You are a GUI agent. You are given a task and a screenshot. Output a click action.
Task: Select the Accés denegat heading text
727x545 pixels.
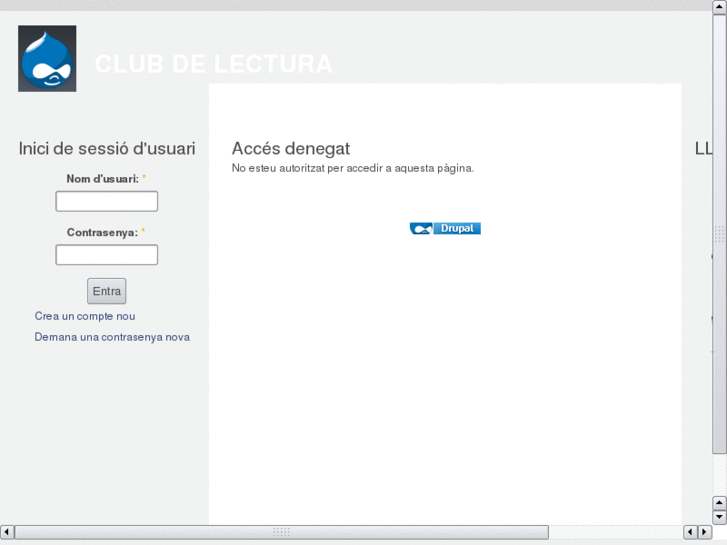[x=291, y=149]
